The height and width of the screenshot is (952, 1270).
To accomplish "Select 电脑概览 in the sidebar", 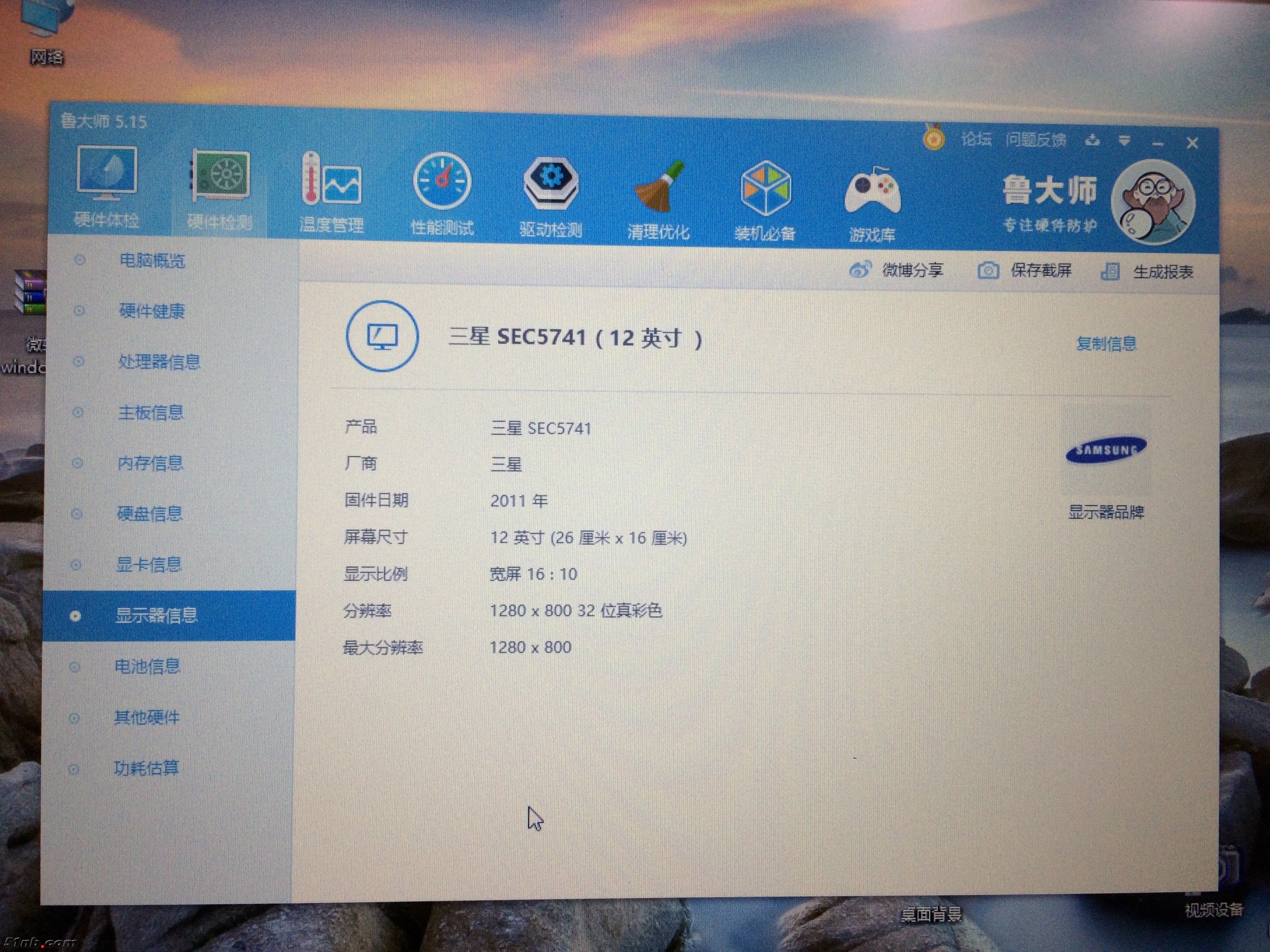I will point(152,261).
